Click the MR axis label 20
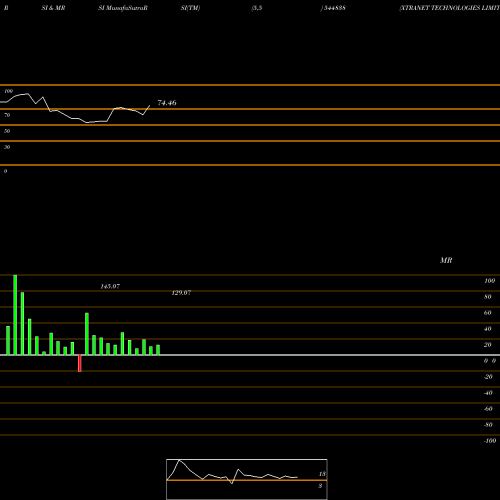500x500 pixels. pos(488,345)
